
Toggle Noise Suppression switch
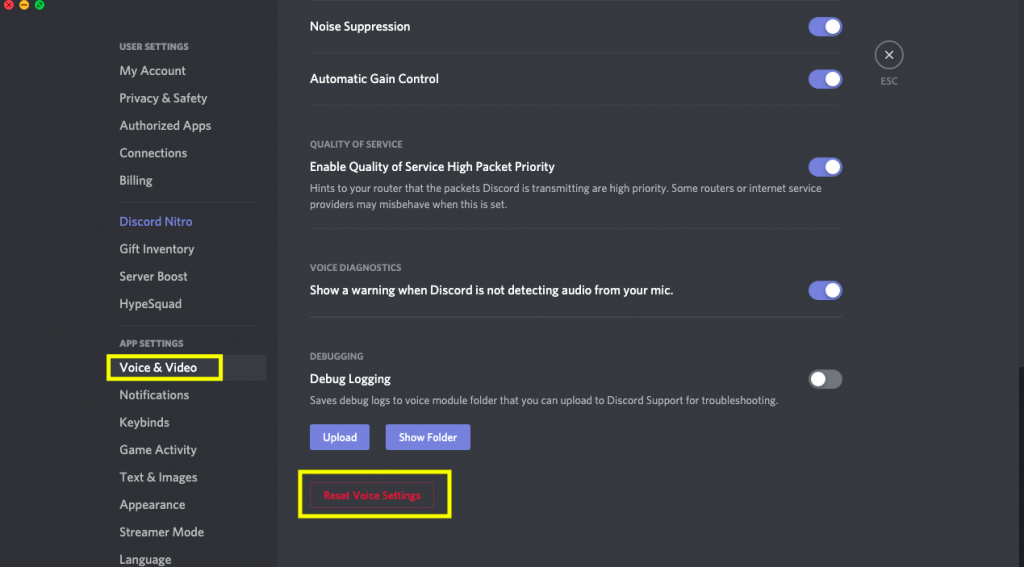pos(825,27)
